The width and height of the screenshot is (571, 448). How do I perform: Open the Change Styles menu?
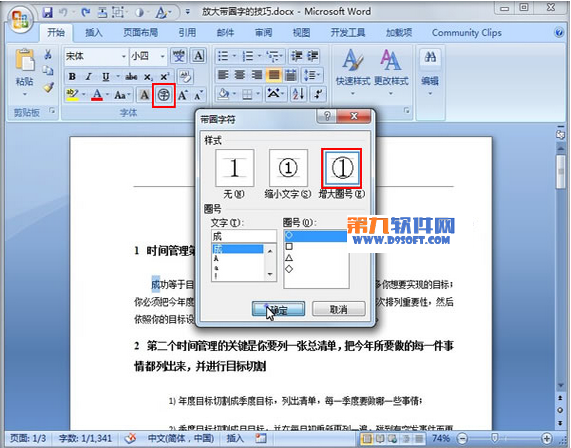(391, 71)
